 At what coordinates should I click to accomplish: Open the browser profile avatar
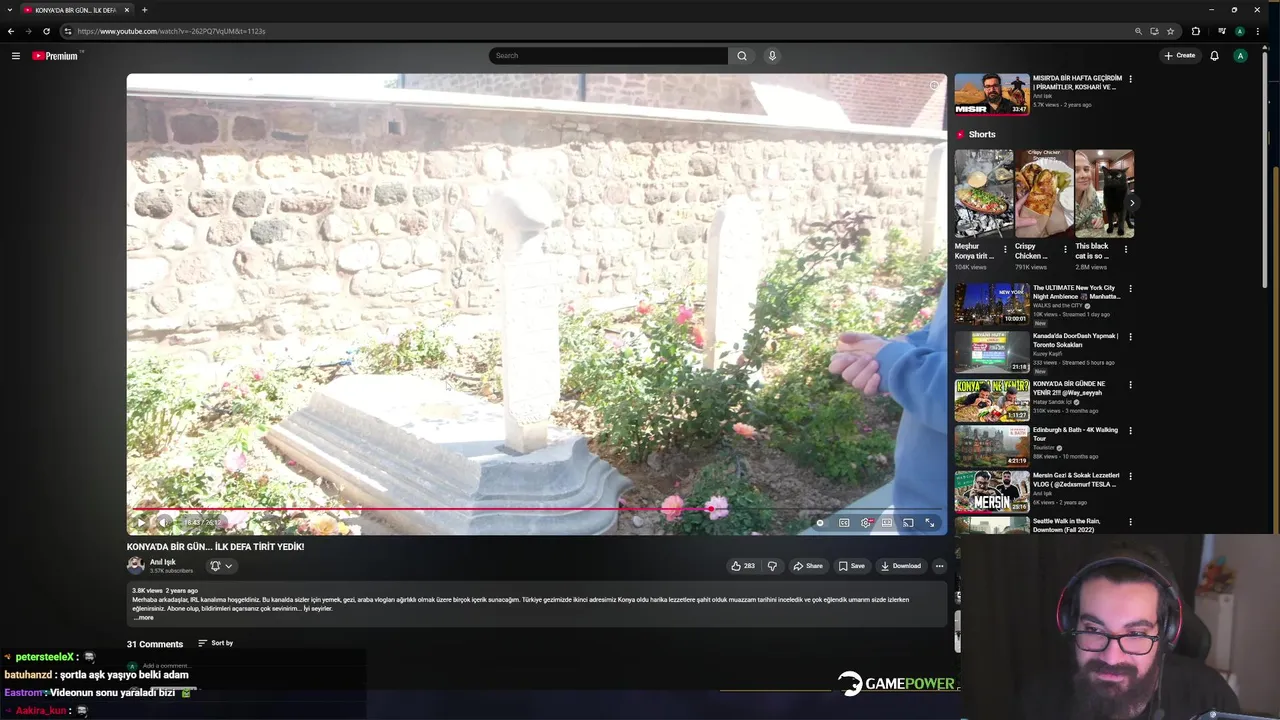pyautogui.click(x=1240, y=31)
